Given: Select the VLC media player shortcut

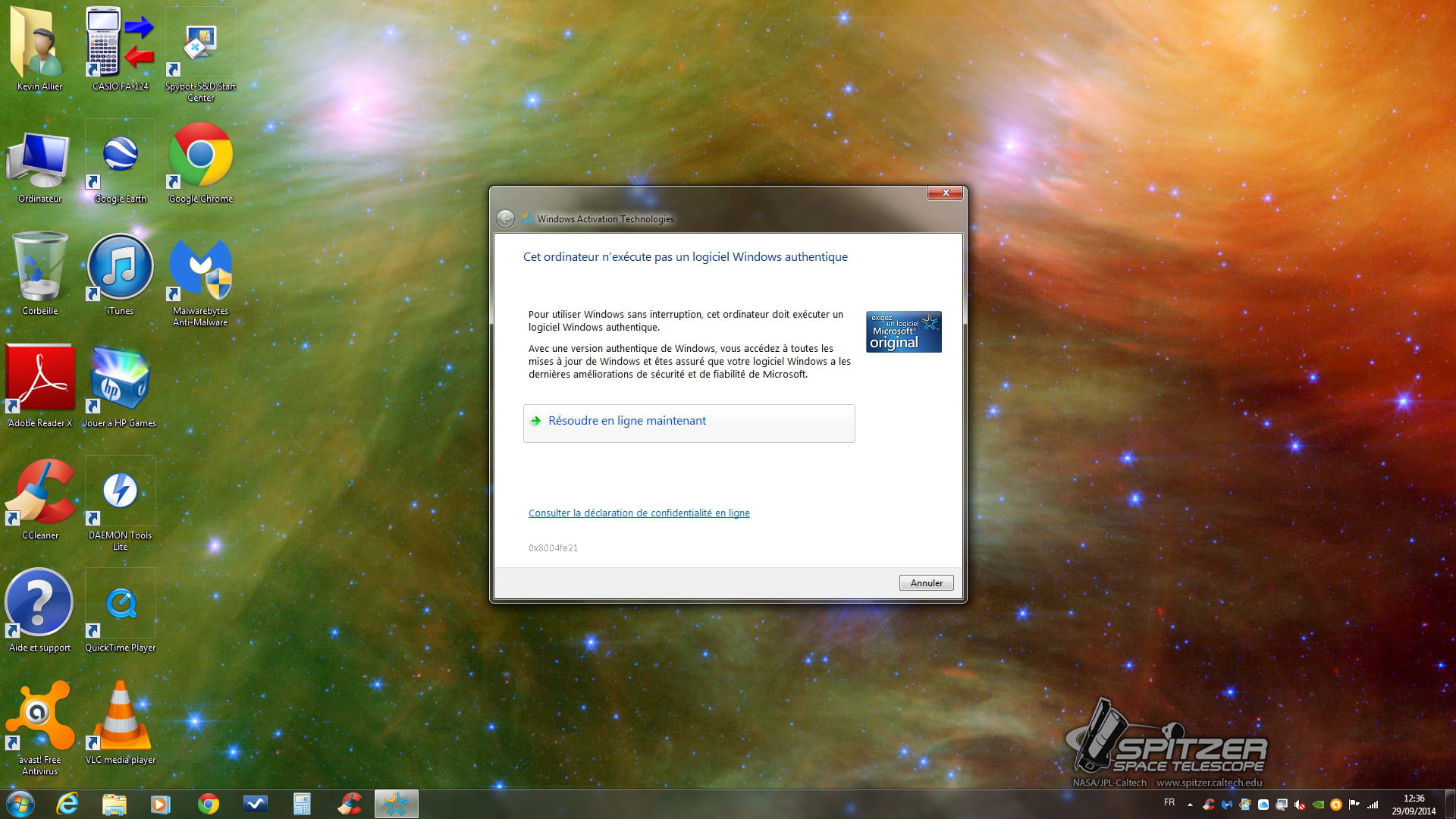Looking at the screenshot, I should pos(120,723).
